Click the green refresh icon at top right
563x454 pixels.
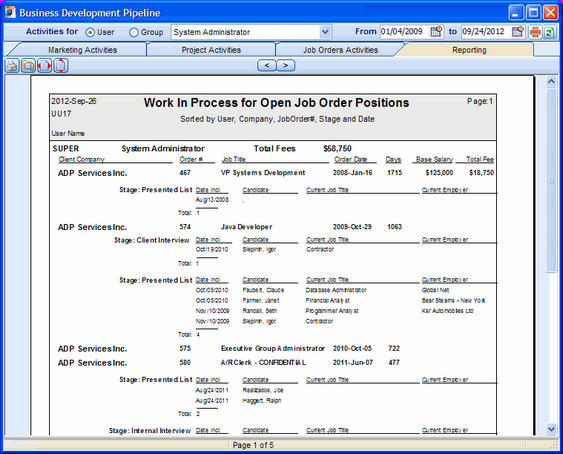coord(549,32)
